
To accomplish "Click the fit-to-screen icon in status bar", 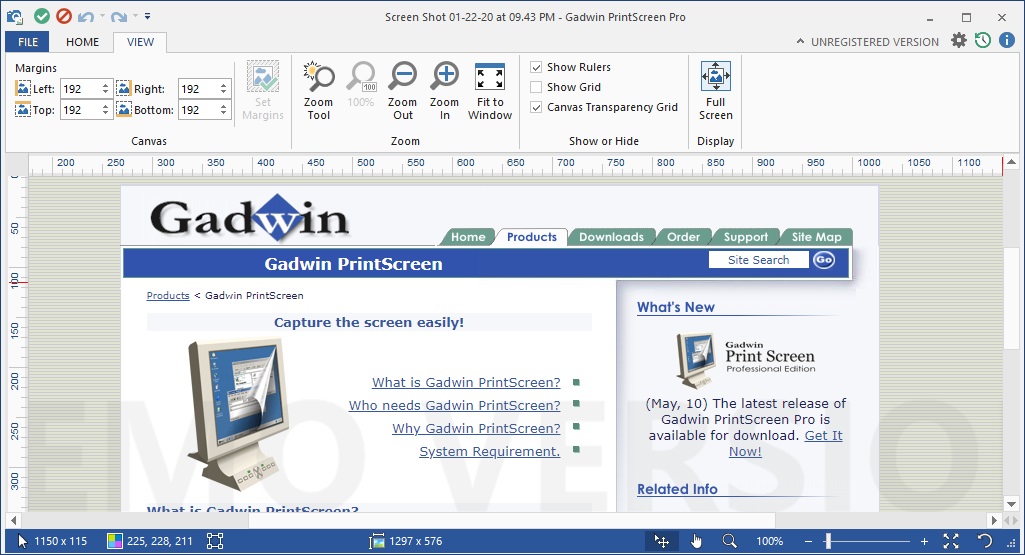I will pyautogui.click(x=951, y=541).
